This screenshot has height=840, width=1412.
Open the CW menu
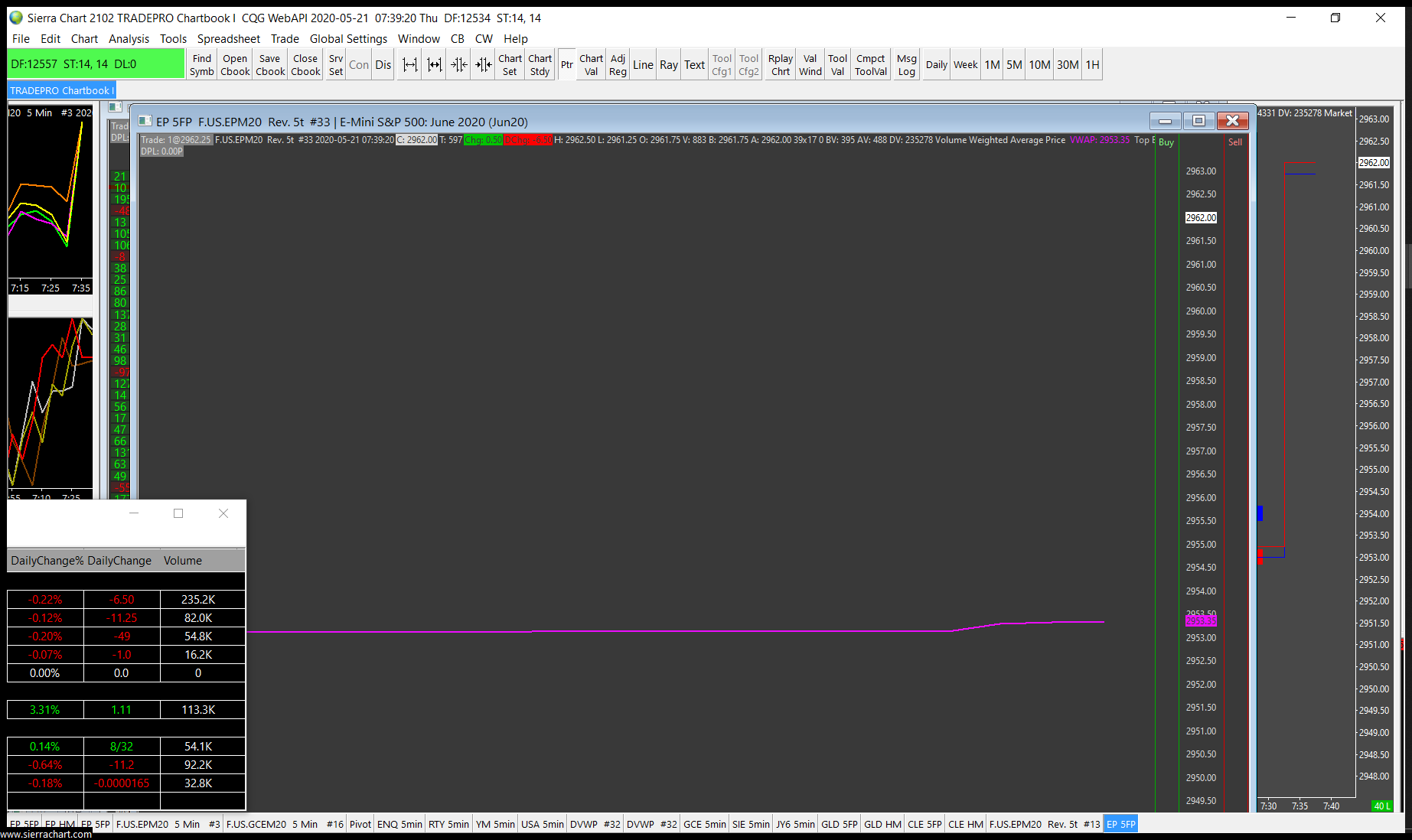pos(484,38)
